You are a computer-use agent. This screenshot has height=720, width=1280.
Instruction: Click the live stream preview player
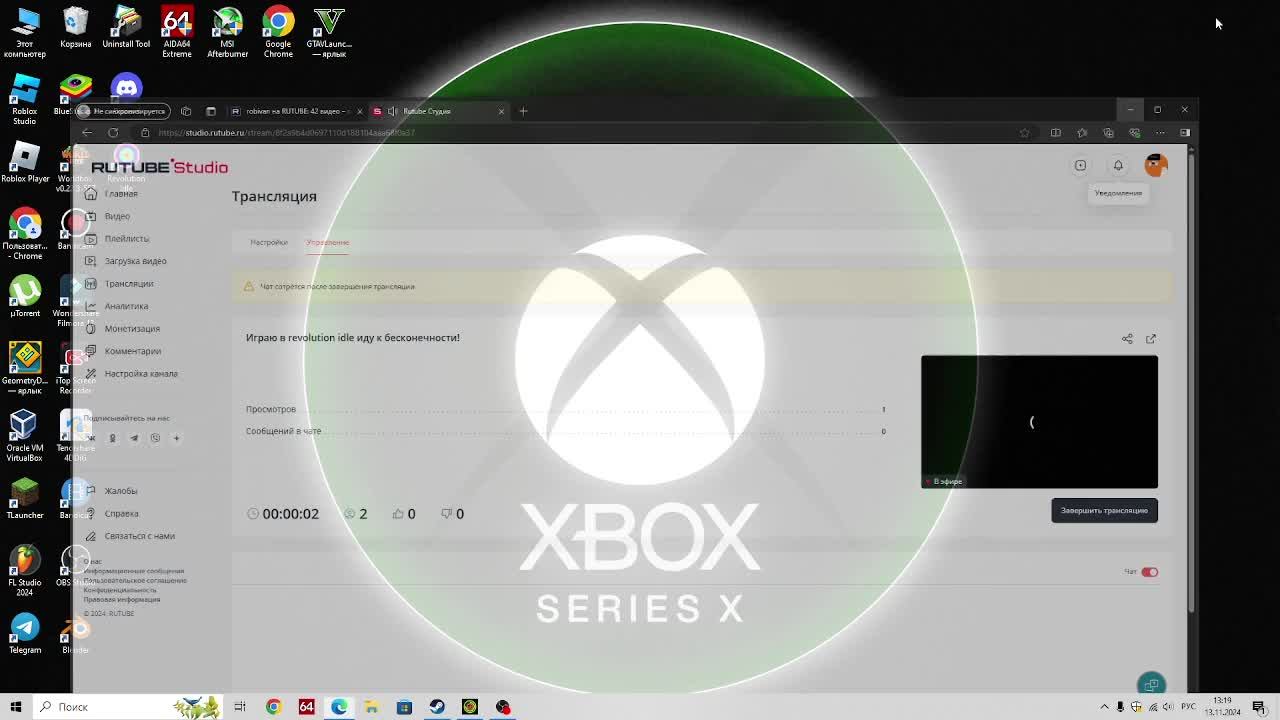(1039, 422)
